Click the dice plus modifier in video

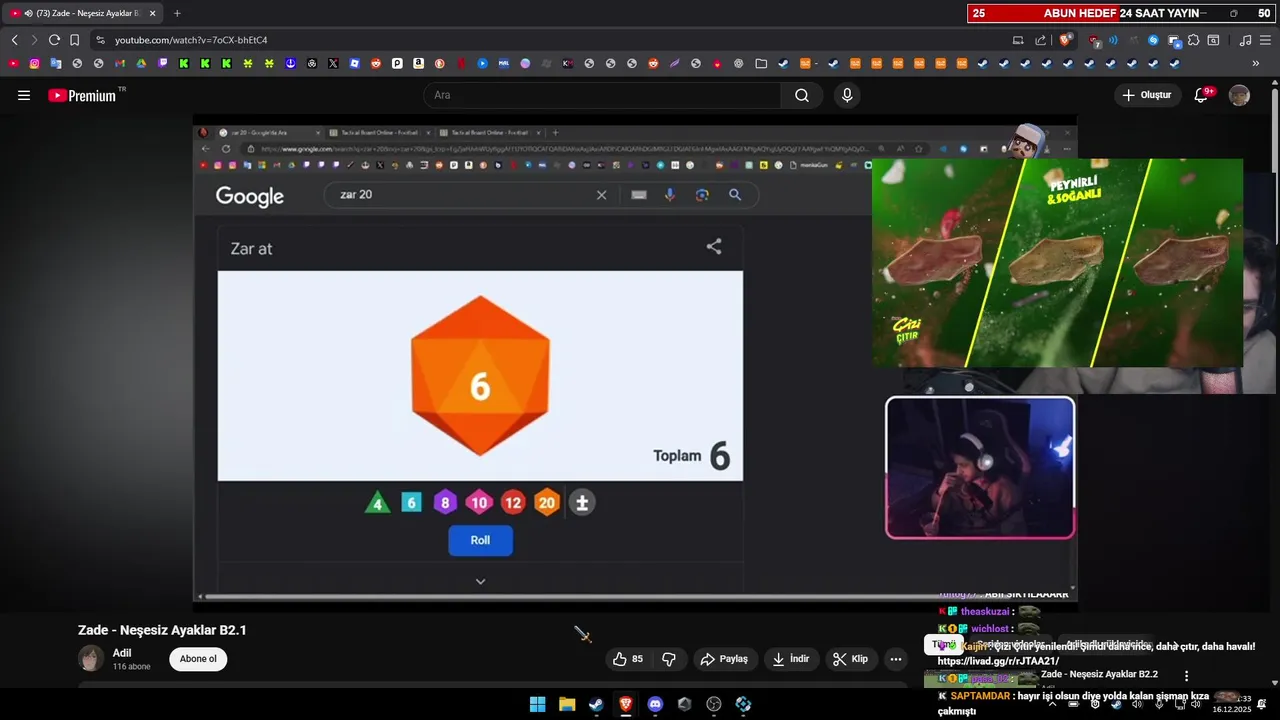point(582,503)
